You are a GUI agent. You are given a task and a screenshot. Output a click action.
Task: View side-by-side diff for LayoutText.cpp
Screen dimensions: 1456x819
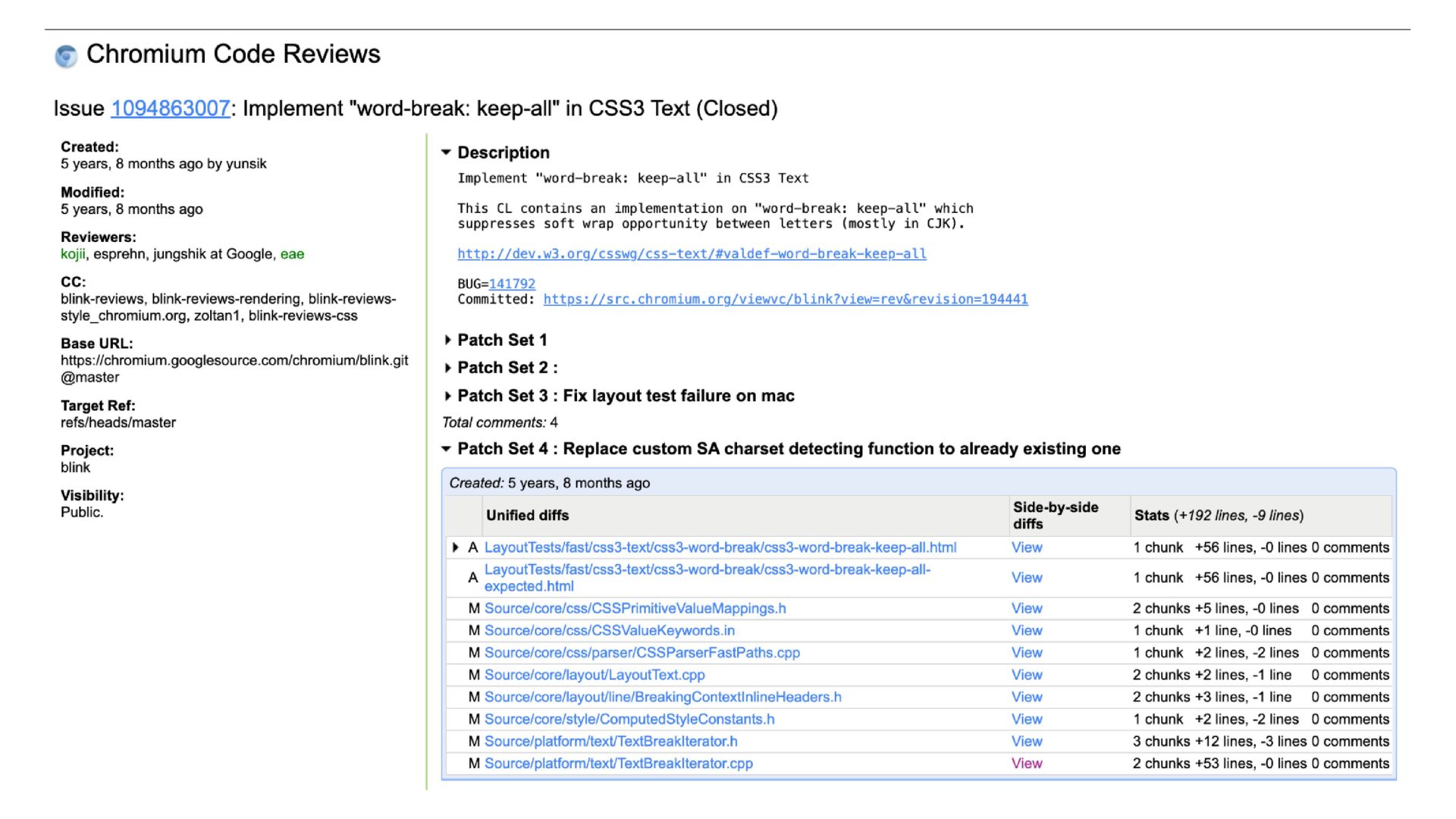[x=1027, y=675]
